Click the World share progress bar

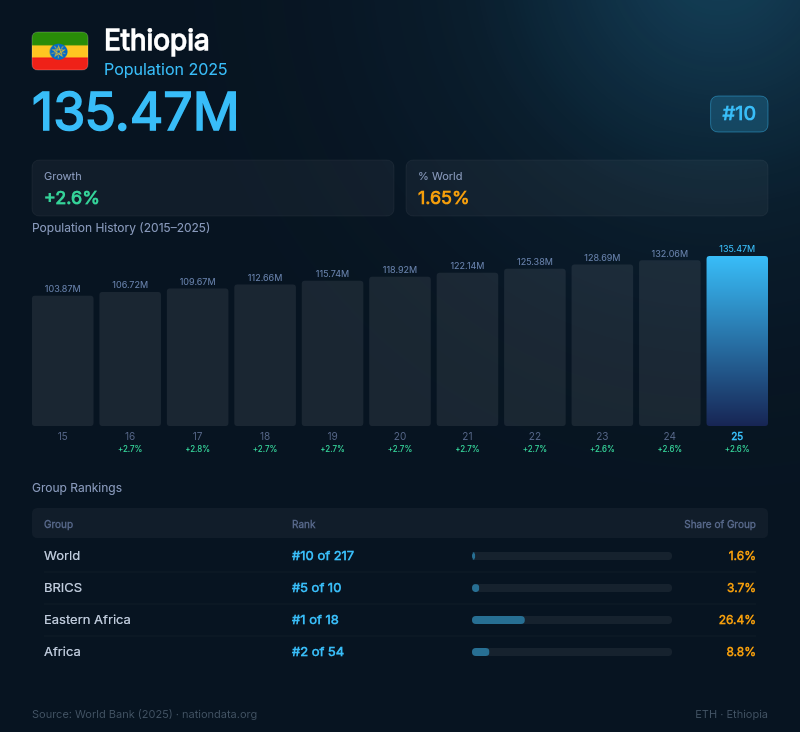pos(571,556)
